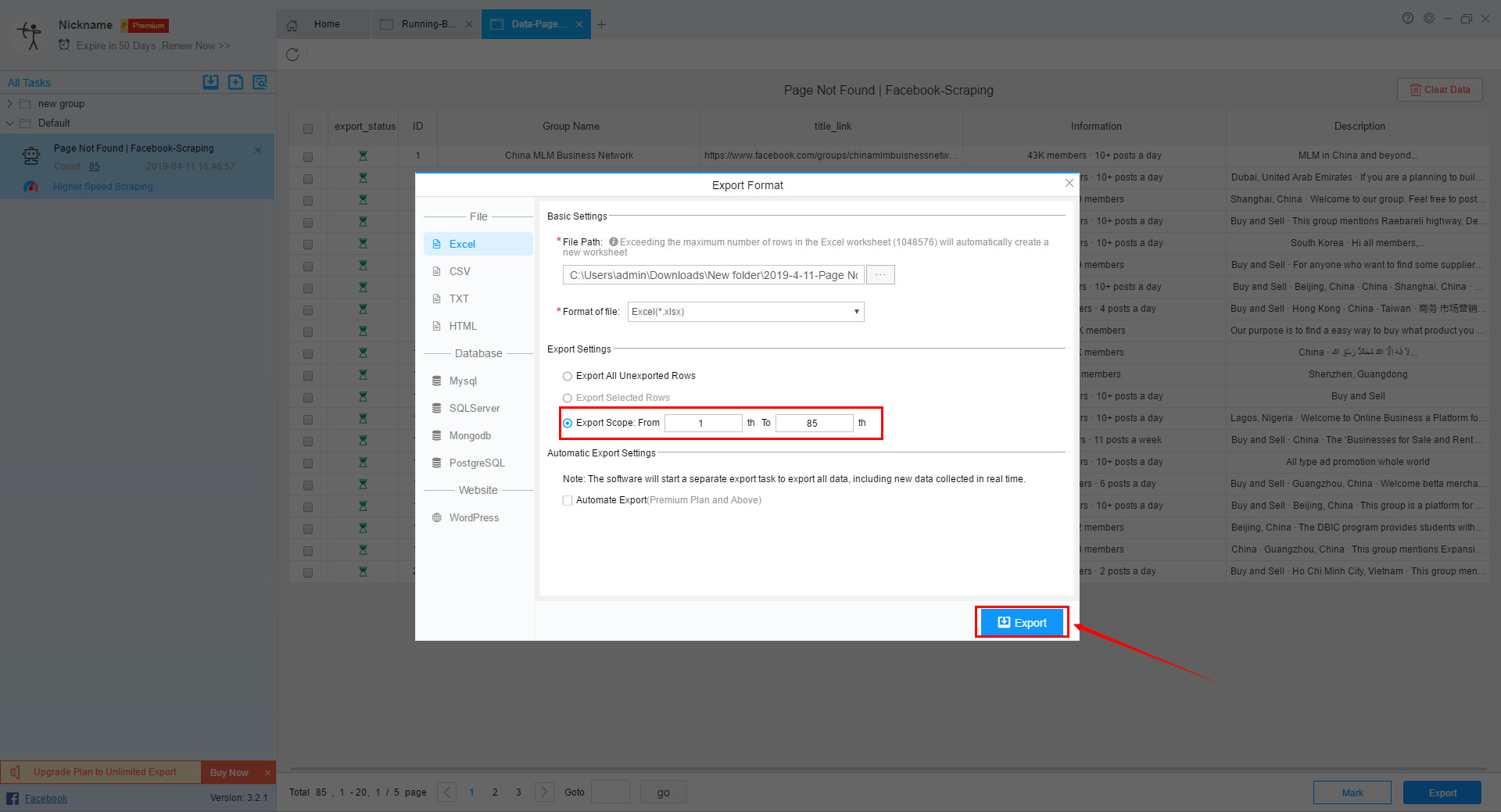Click the To row number field
The height and width of the screenshot is (812, 1501).
[814, 423]
